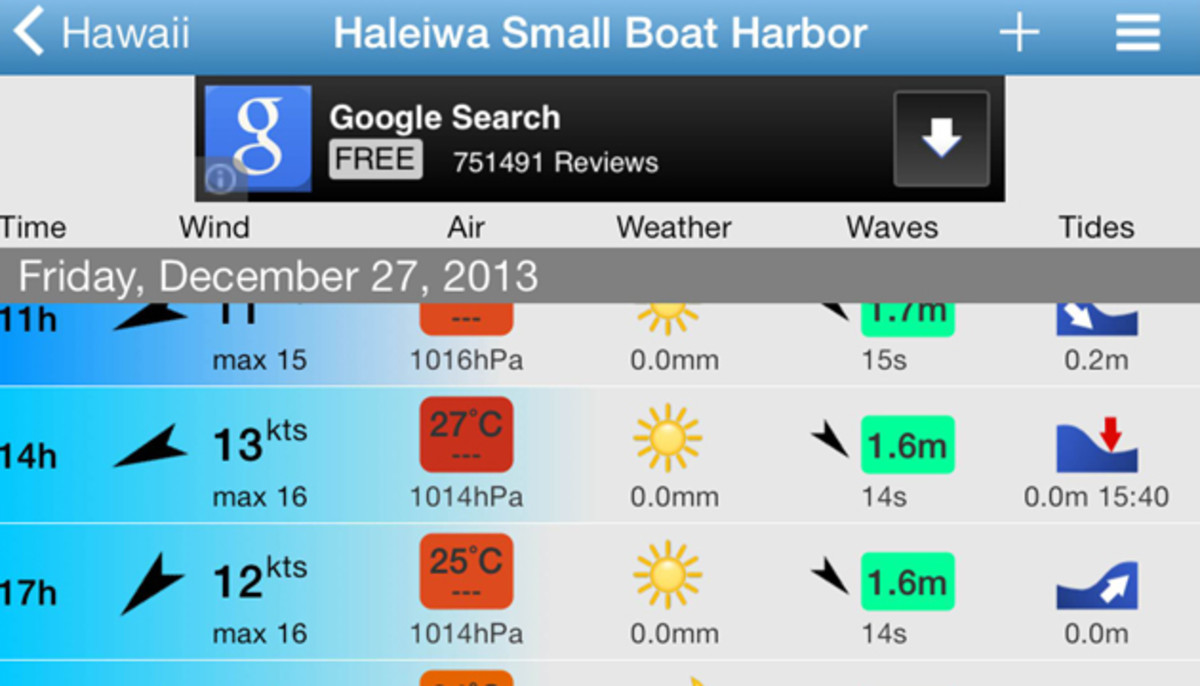The image size is (1200, 686).
Task: Tap the Haleiwa Small Boat Harbor title
Action: (x=598, y=32)
